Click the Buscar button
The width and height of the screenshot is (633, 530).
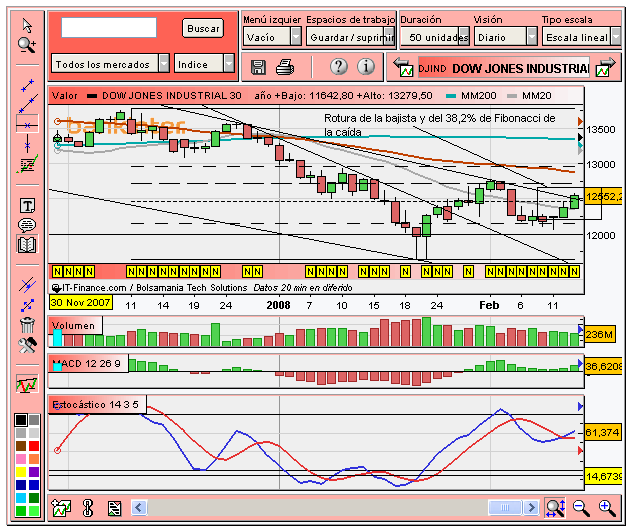click(203, 28)
